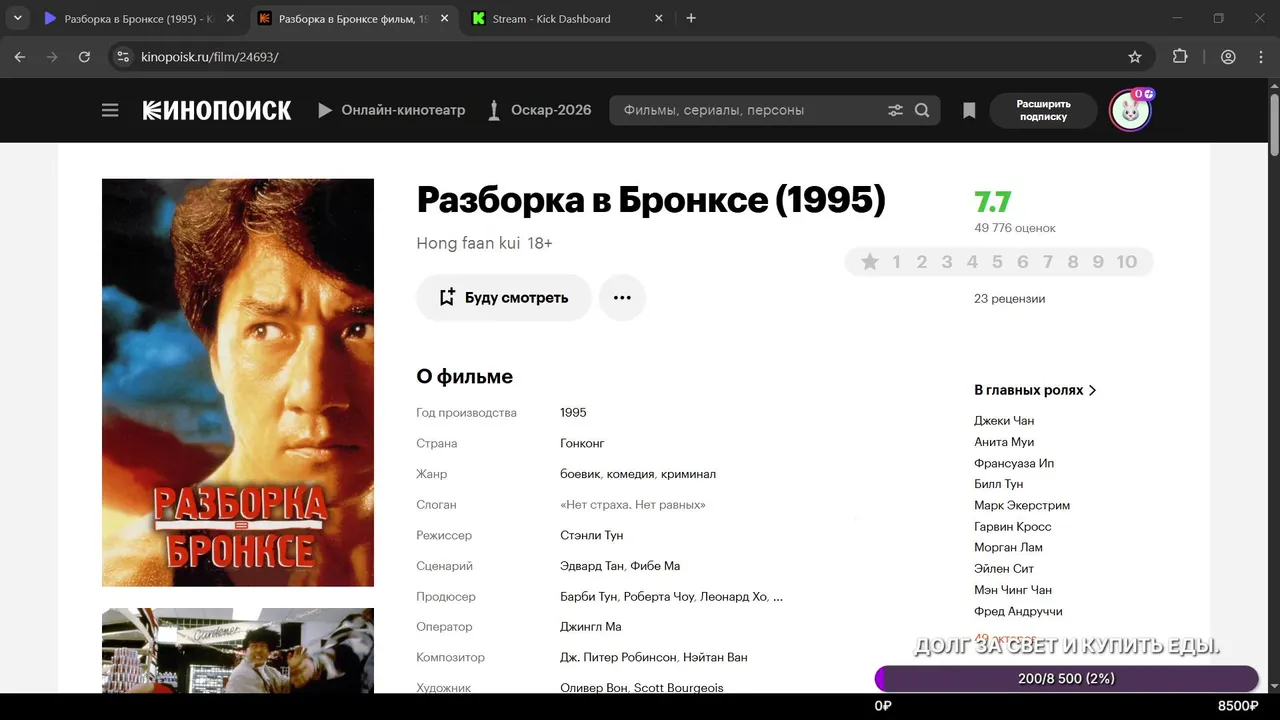Open browser extensions puzzle icon
Viewport: 1280px width, 720px height.
pyautogui.click(x=1180, y=57)
